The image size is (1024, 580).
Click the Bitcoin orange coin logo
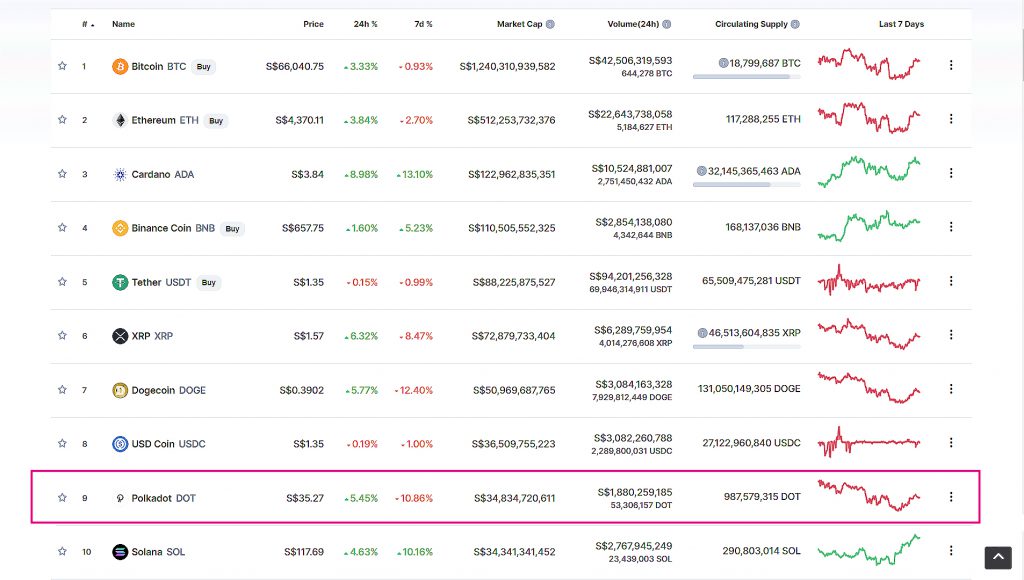(x=120, y=67)
